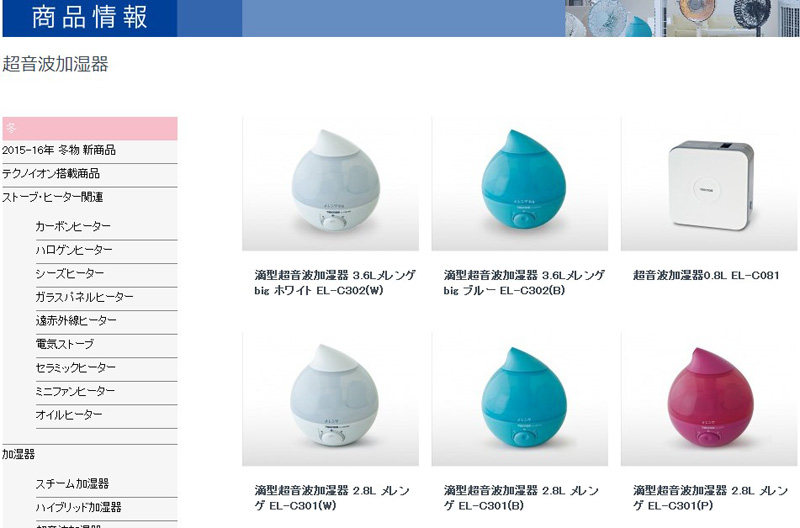Image resolution: width=800 pixels, height=528 pixels.
Task: Open the pink EL-C301(P) humidifier image
Action: pyautogui.click(x=709, y=399)
